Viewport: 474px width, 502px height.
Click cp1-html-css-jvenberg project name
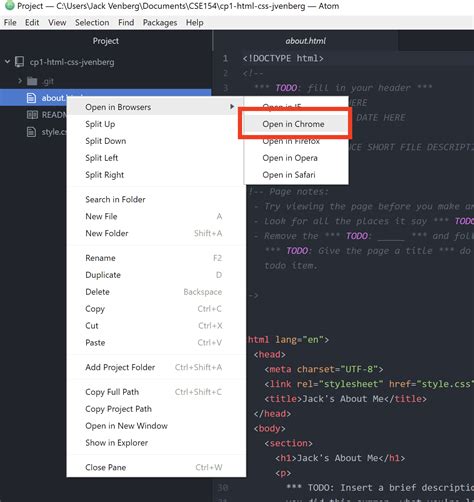pyautogui.click(x=72, y=62)
